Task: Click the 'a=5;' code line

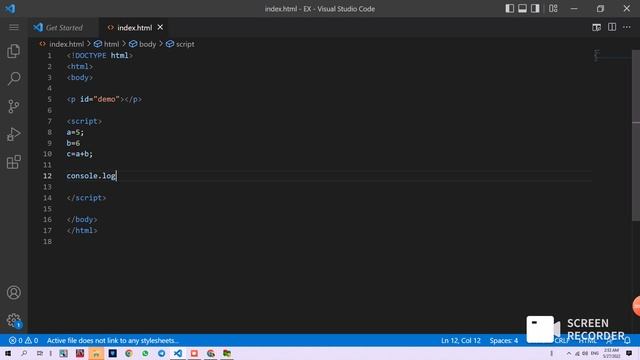Action: point(75,132)
